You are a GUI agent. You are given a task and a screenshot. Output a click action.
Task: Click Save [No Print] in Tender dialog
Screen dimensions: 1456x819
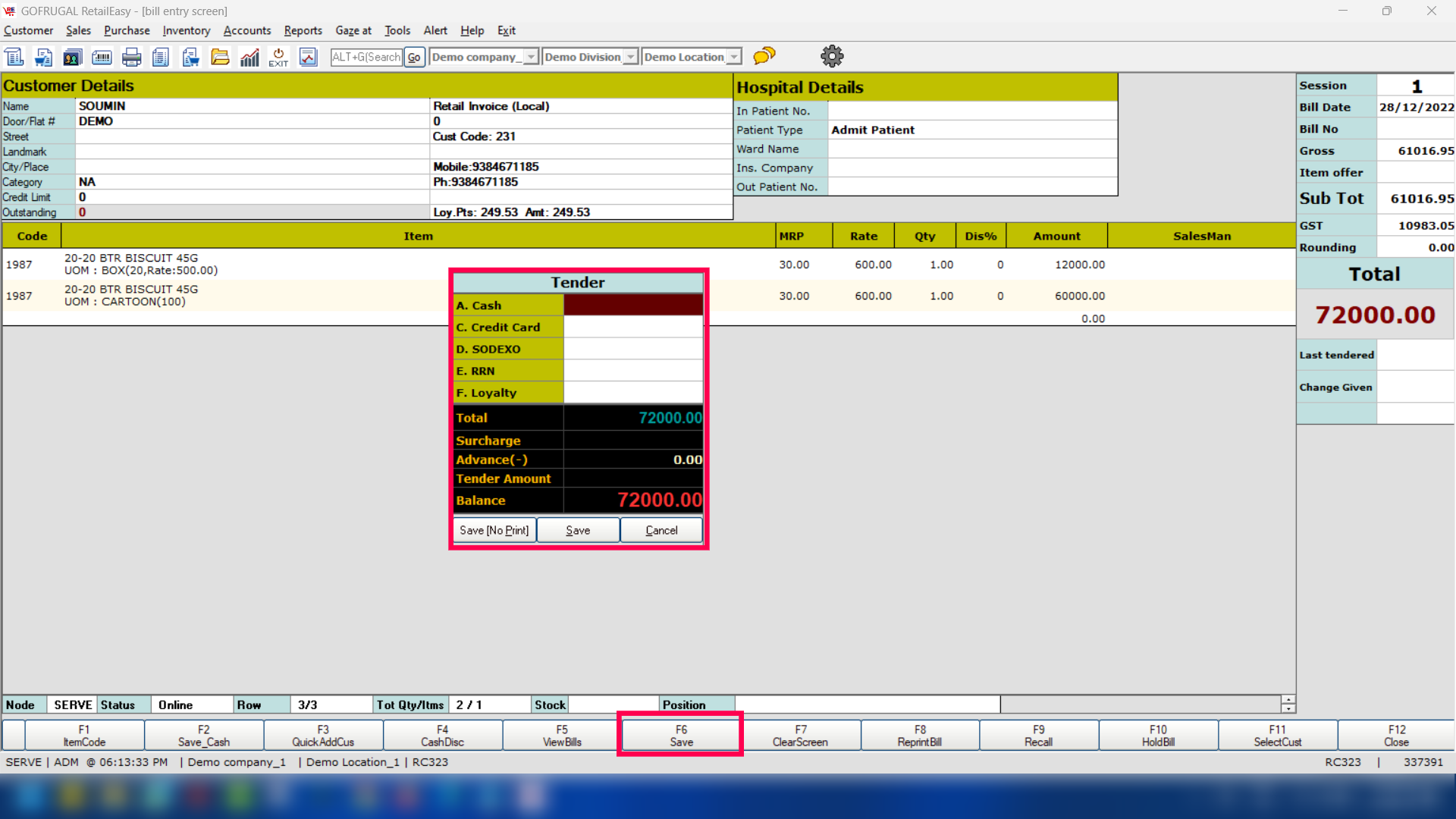pyautogui.click(x=494, y=530)
